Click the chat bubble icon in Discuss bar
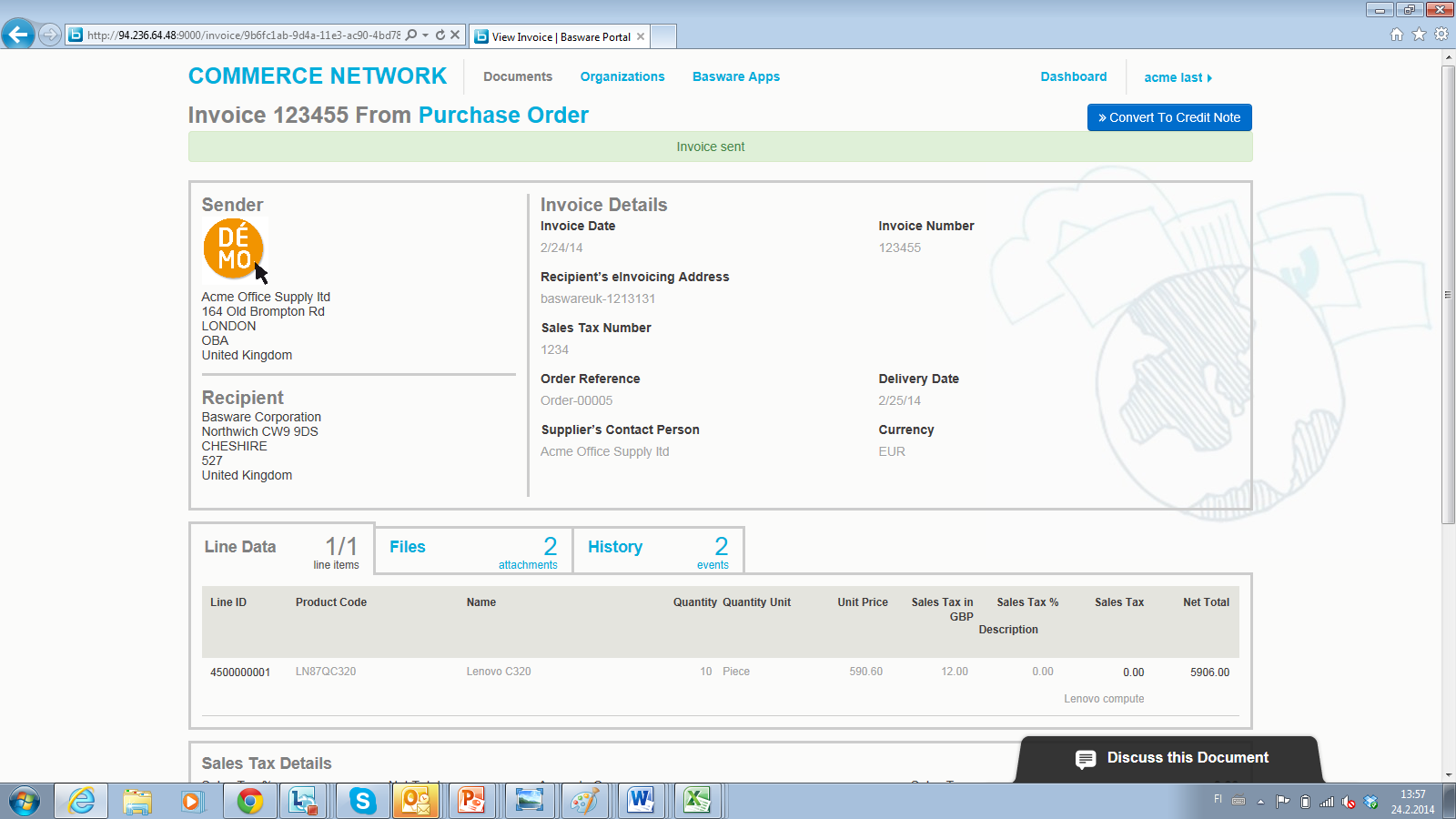Screen dimensions: 1456x819 pyautogui.click(x=1086, y=759)
